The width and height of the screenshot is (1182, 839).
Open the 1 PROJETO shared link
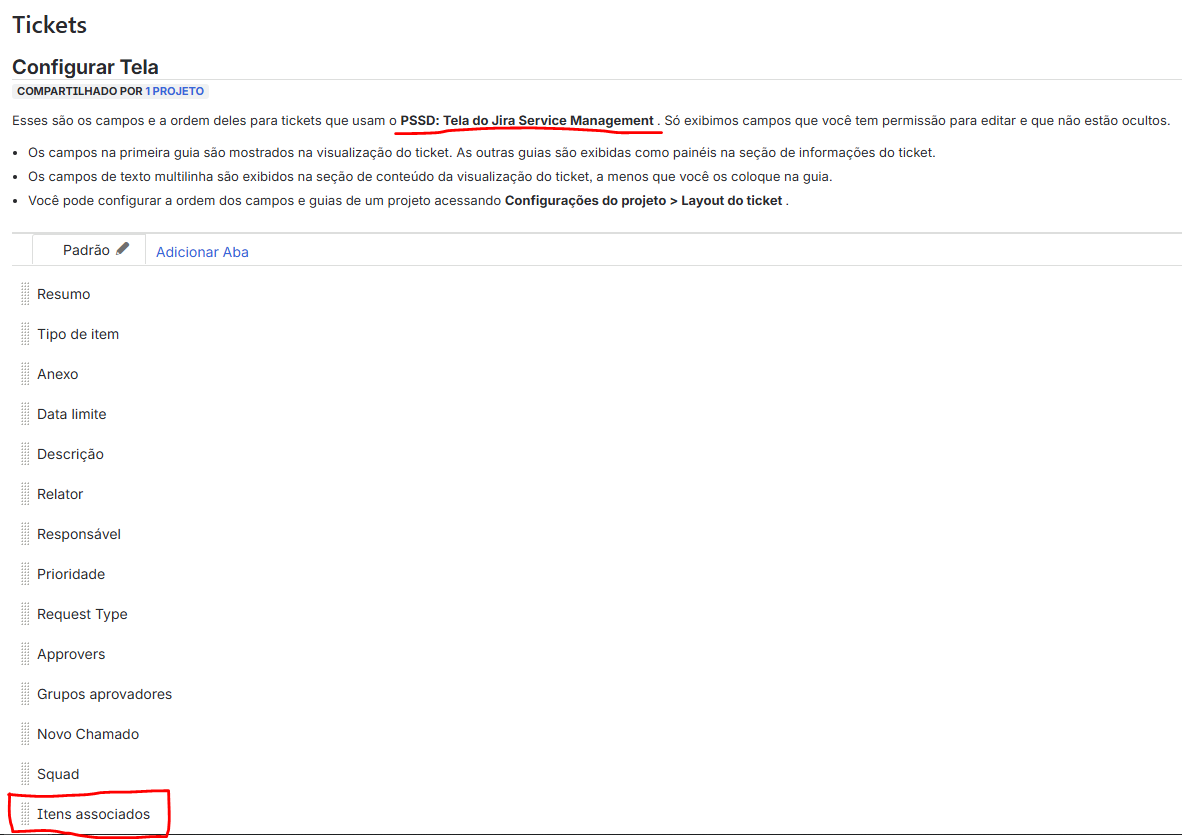click(174, 91)
